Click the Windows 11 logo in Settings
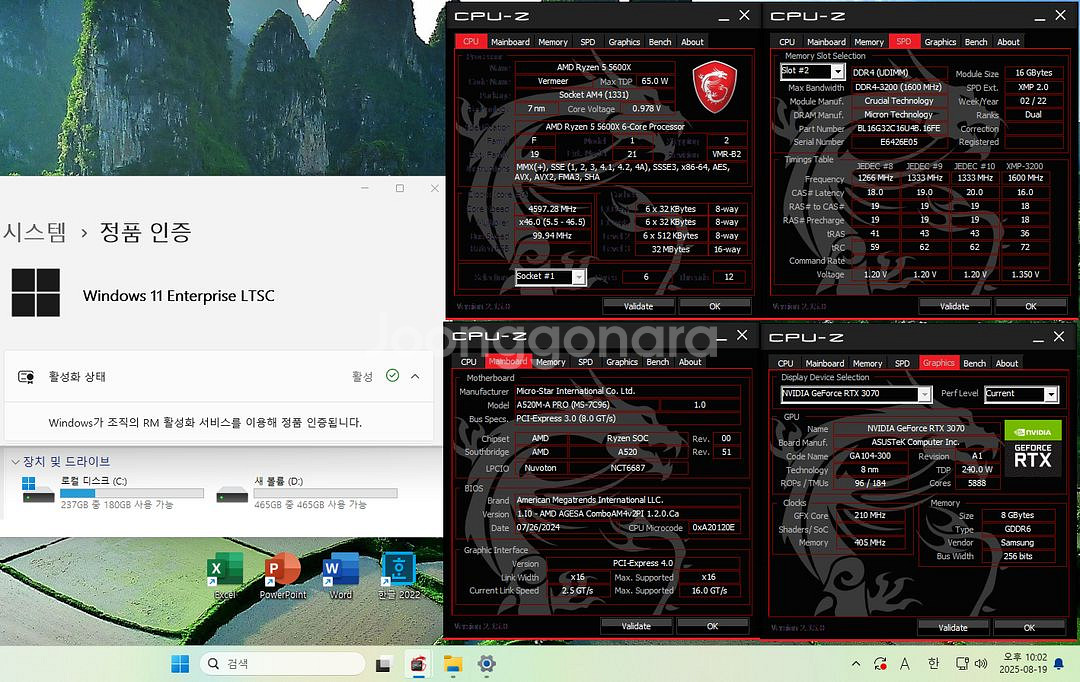 [36, 292]
